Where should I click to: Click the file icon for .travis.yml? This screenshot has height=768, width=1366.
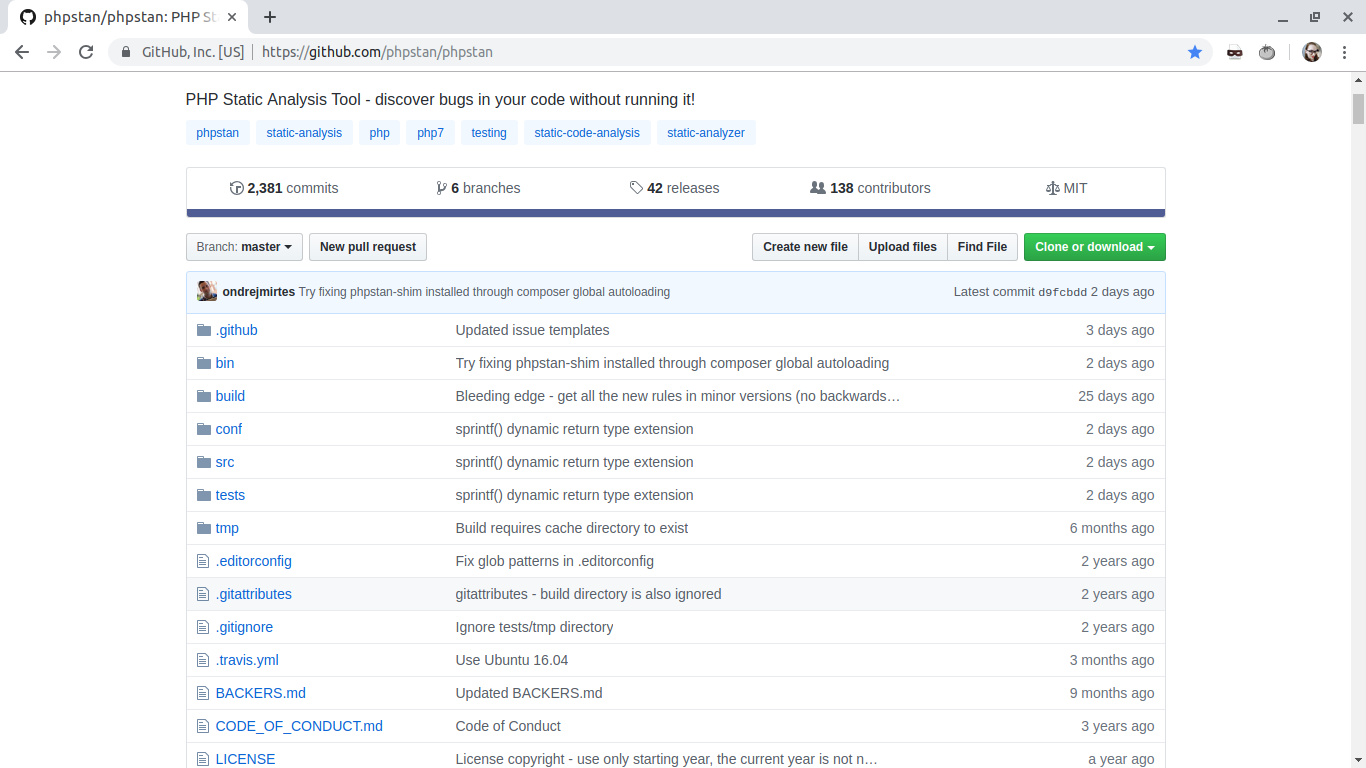coord(203,660)
